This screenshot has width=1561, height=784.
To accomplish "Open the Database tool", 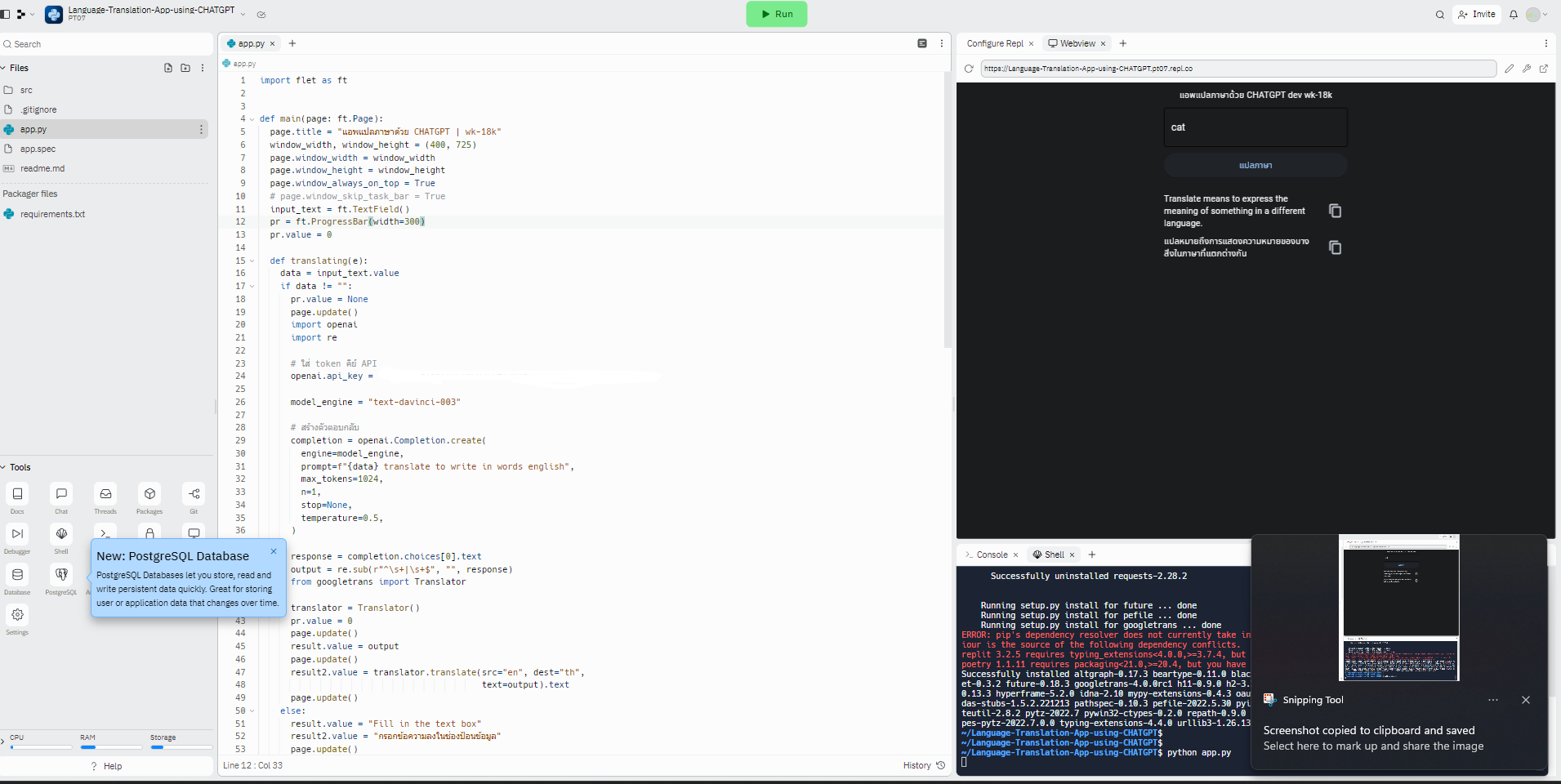I will [x=16, y=577].
